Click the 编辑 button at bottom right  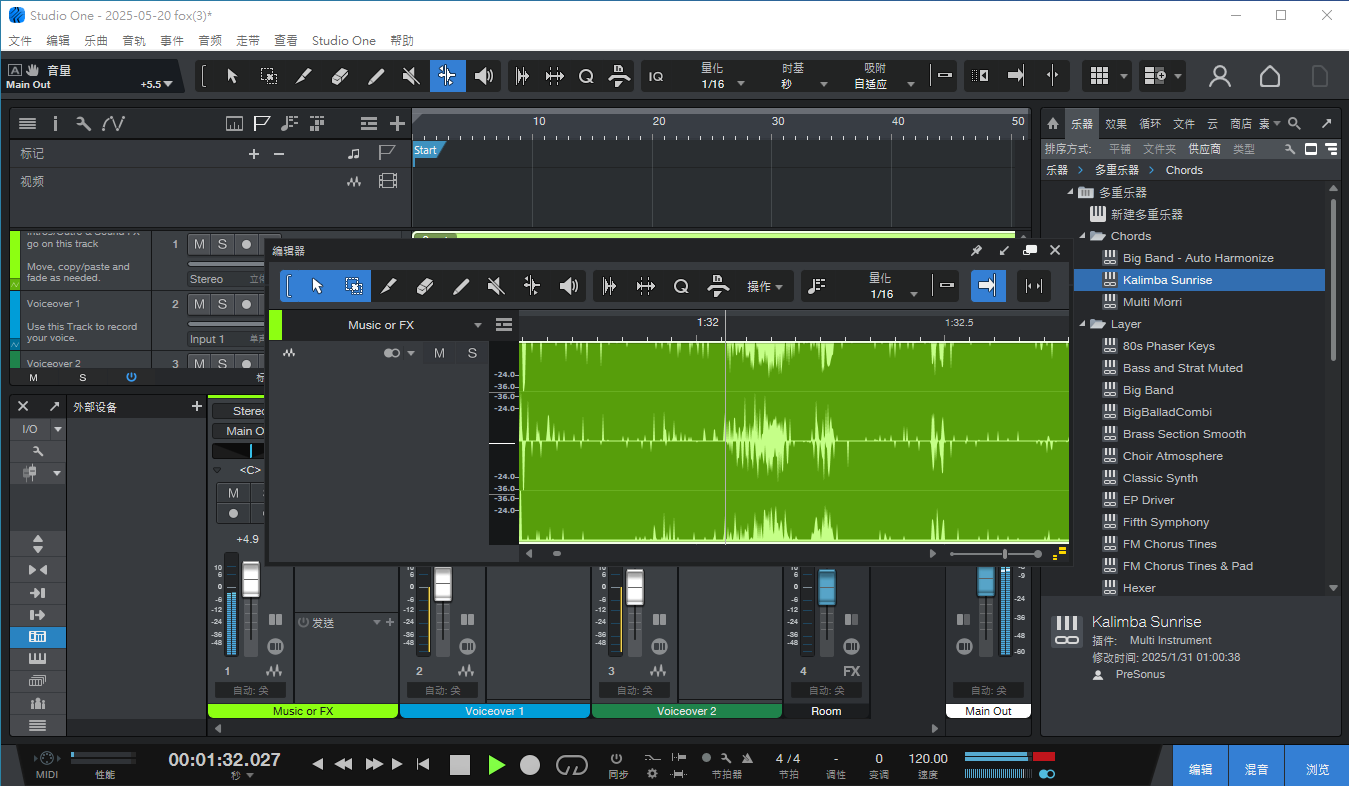pyautogui.click(x=1201, y=768)
